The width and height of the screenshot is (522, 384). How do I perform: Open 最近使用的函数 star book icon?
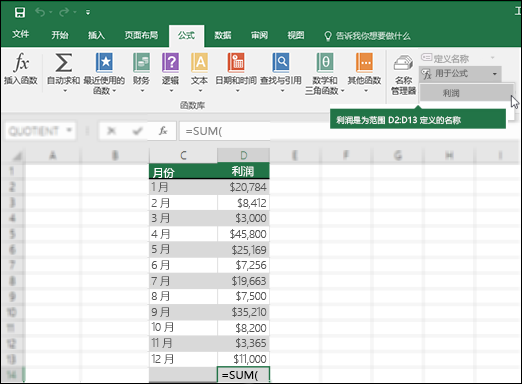104,63
